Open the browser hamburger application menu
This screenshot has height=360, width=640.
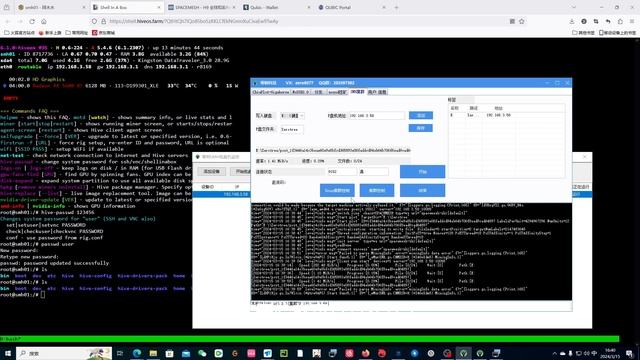point(632,21)
